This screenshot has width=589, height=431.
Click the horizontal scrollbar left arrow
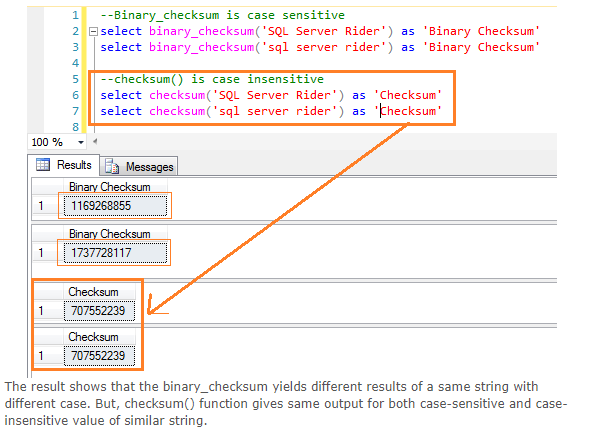click(x=95, y=142)
